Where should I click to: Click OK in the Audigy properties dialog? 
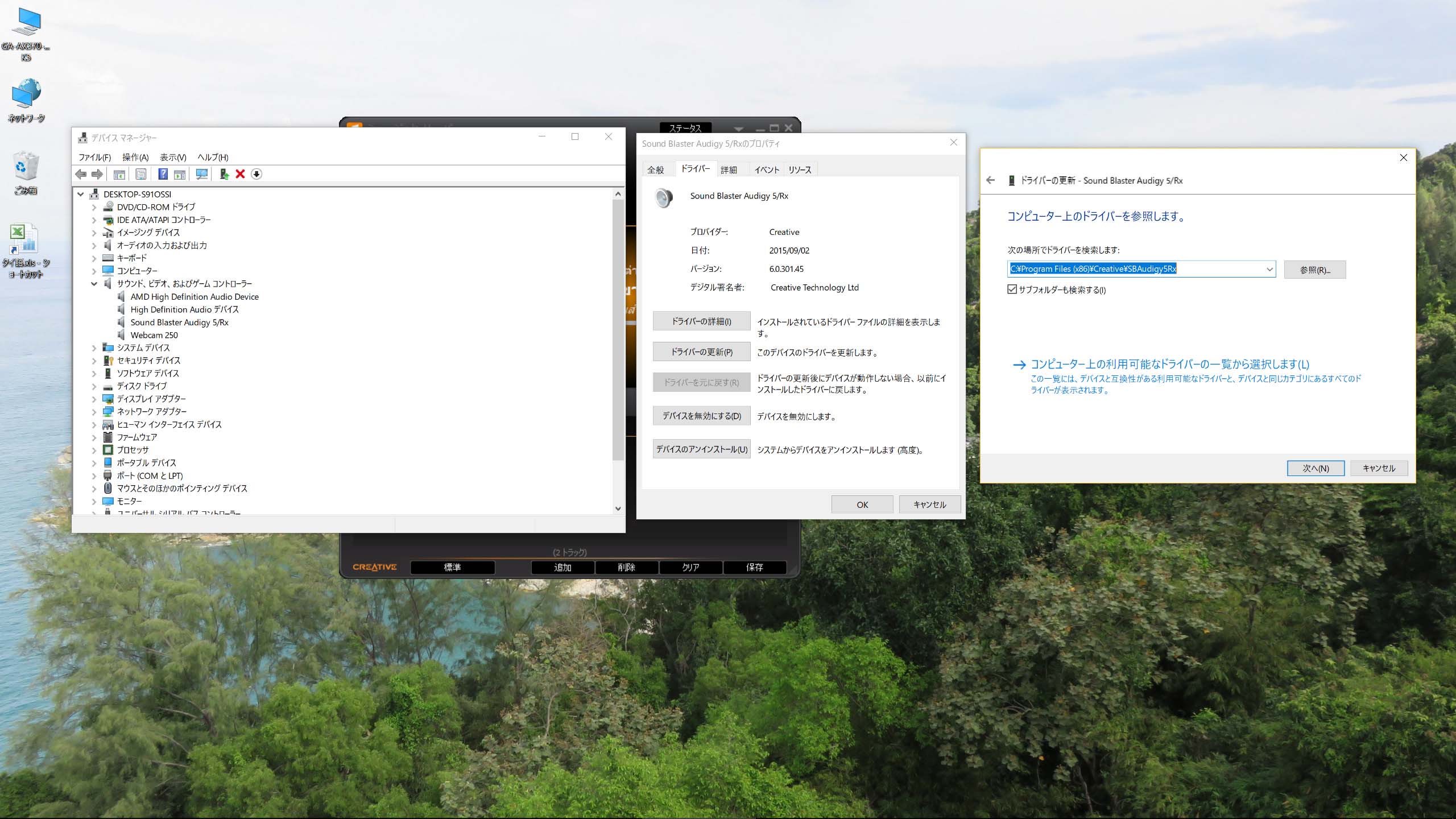pos(862,504)
